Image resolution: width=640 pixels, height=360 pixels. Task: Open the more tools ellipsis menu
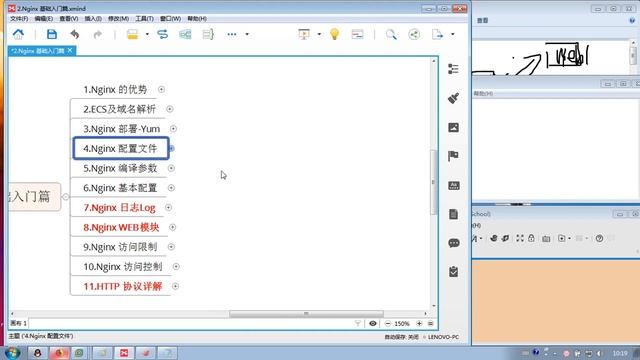coord(232,34)
